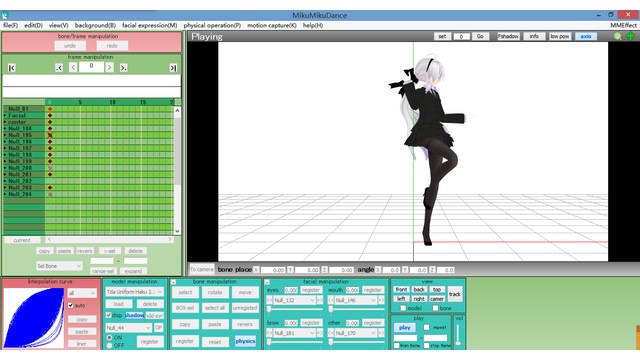Select previous mouth morph arrow
This screenshot has width=640, height=360.
point(331,300)
